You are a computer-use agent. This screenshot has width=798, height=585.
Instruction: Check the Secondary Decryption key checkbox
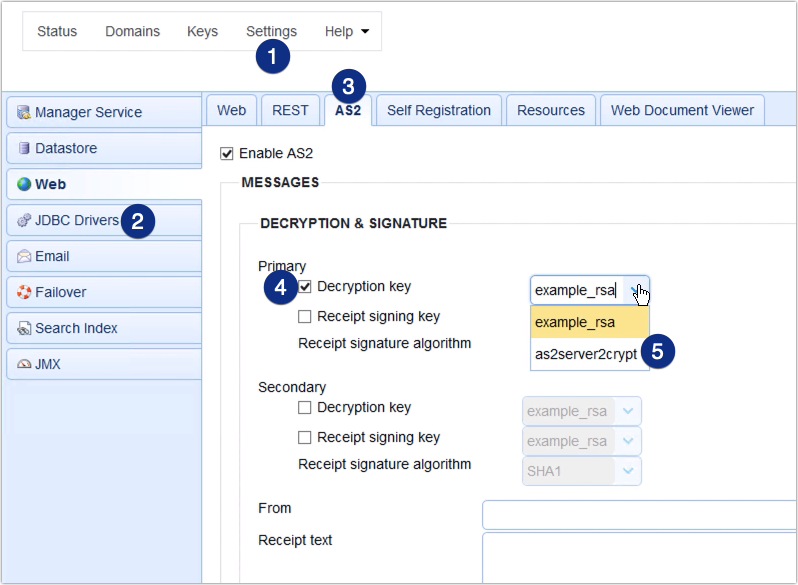click(306, 408)
